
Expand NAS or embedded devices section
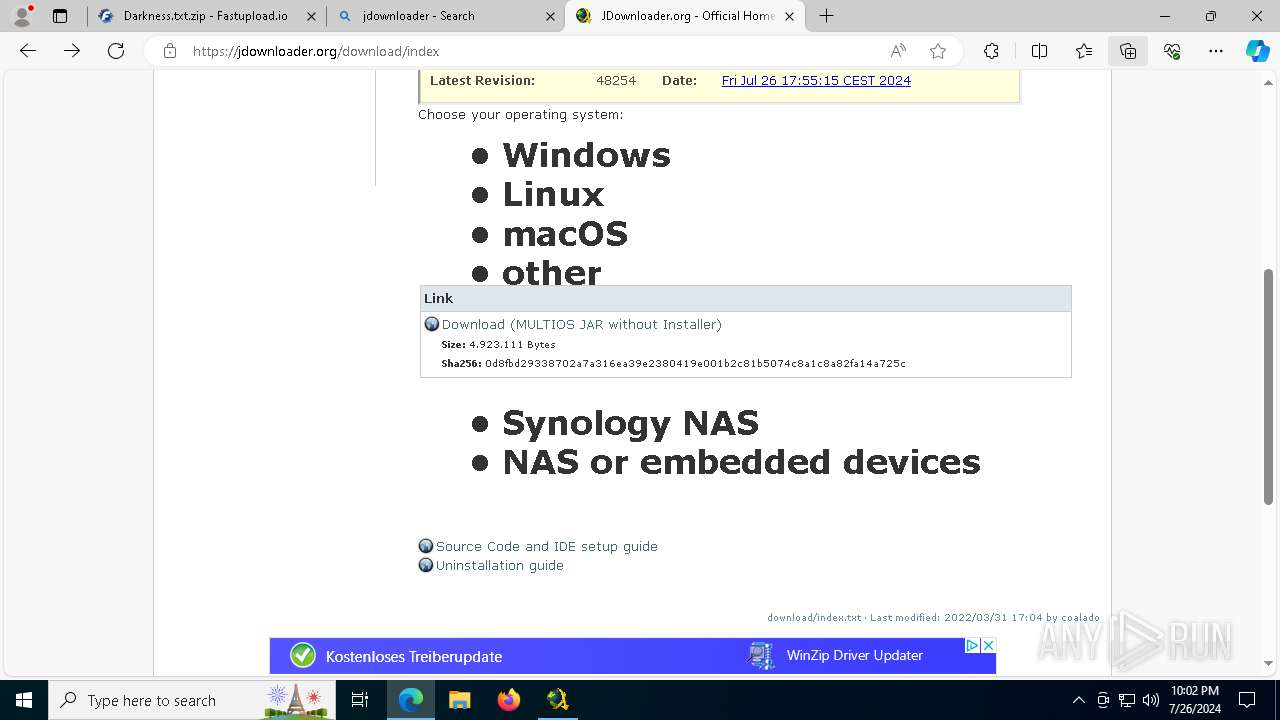click(x=741, y=462)
